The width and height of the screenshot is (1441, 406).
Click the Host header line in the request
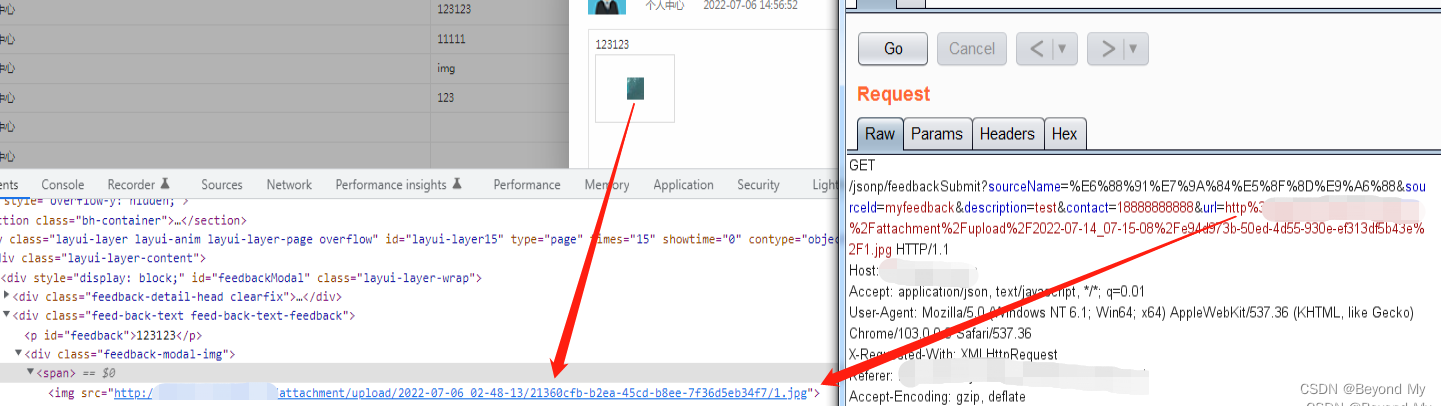(913, 270)
